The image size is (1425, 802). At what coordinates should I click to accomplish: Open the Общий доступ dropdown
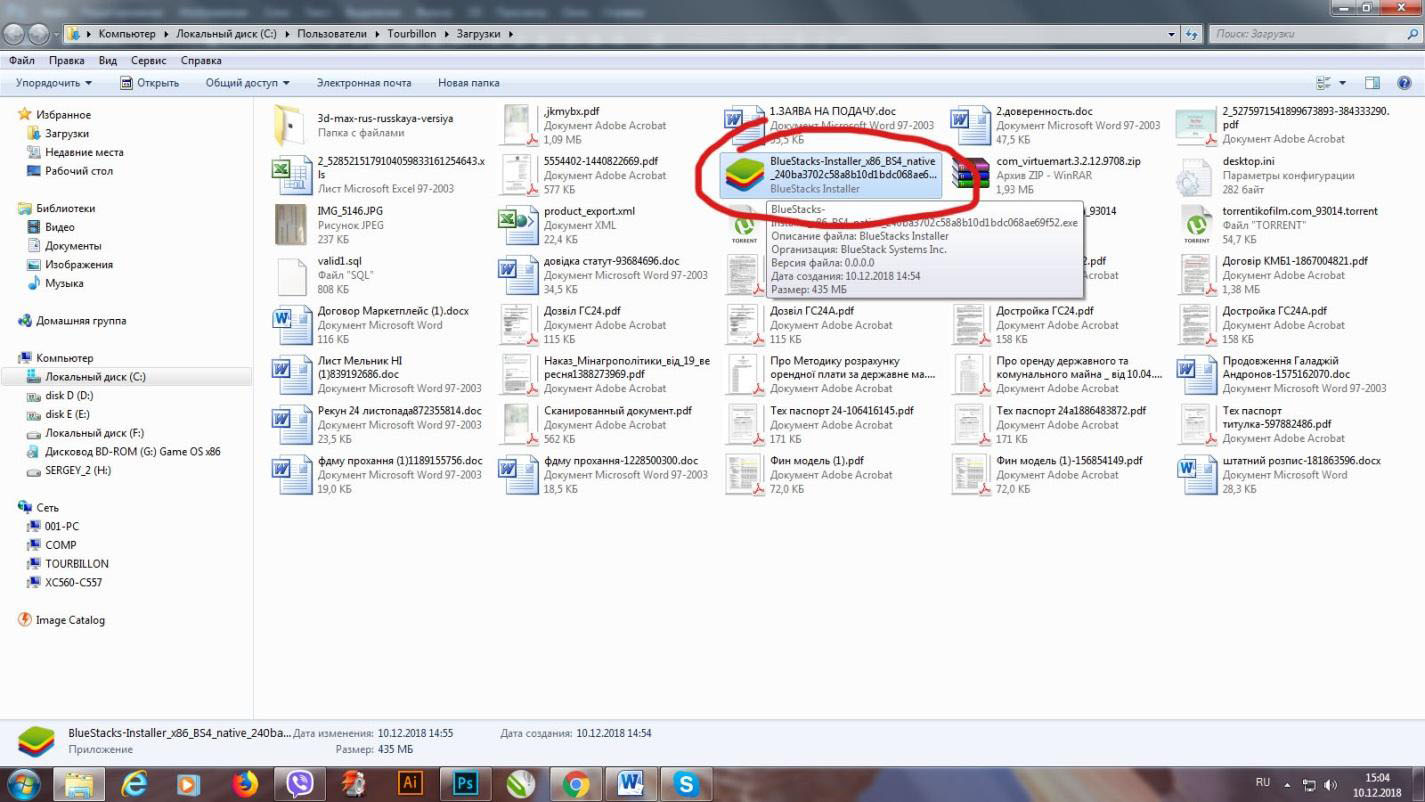click(248, 83)
